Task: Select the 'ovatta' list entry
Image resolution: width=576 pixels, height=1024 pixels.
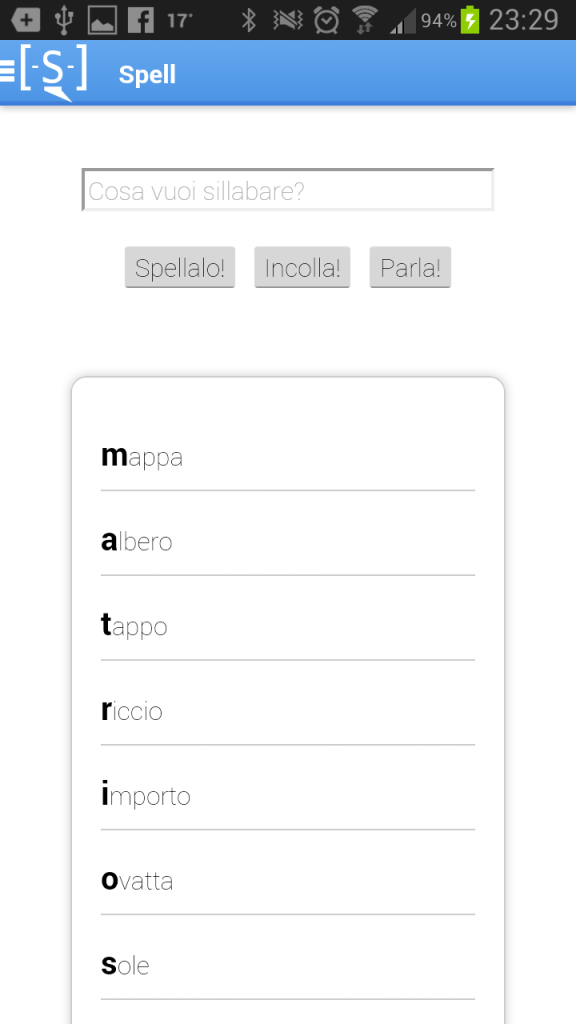Action: (288, 881)
